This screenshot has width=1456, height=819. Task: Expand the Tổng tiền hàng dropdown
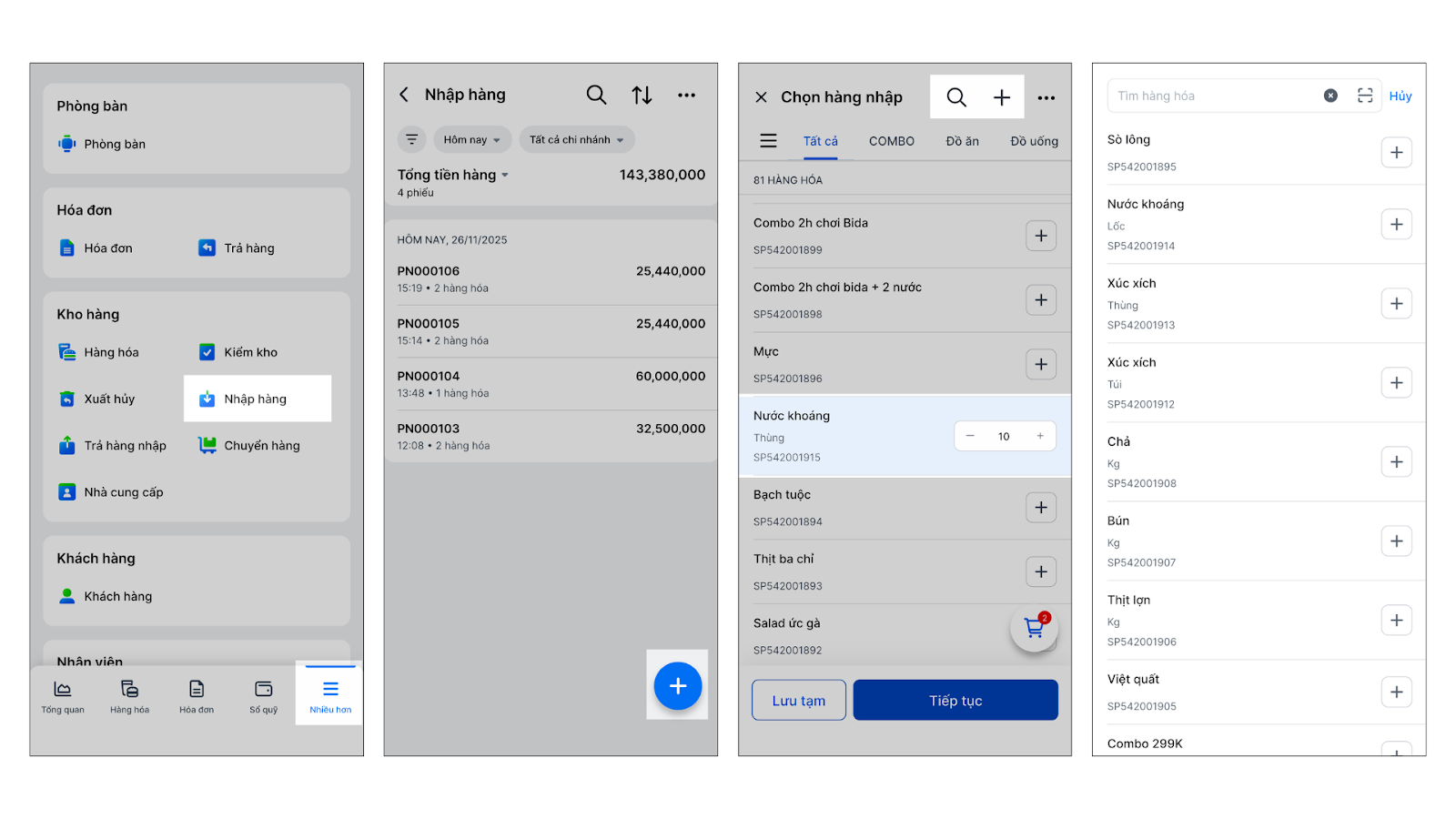(452, 175)
